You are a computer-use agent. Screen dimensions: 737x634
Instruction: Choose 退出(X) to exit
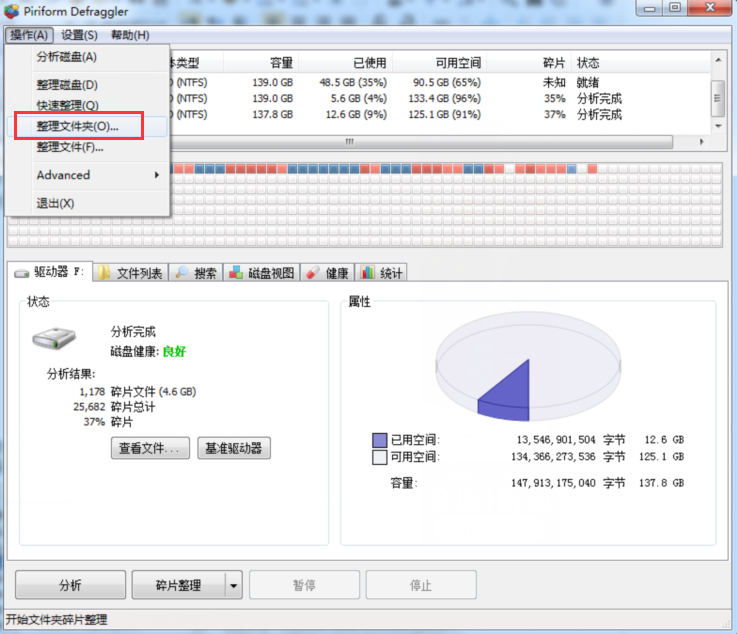[x=87, y=203]
